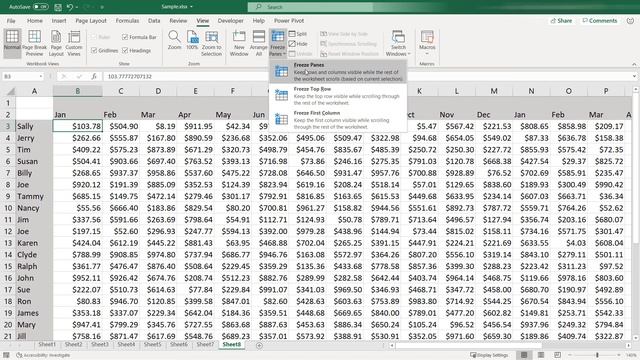The height and width of the screenshot is (360, 640).
Task: Switch to Normal view in status bar
Action: 524,355
